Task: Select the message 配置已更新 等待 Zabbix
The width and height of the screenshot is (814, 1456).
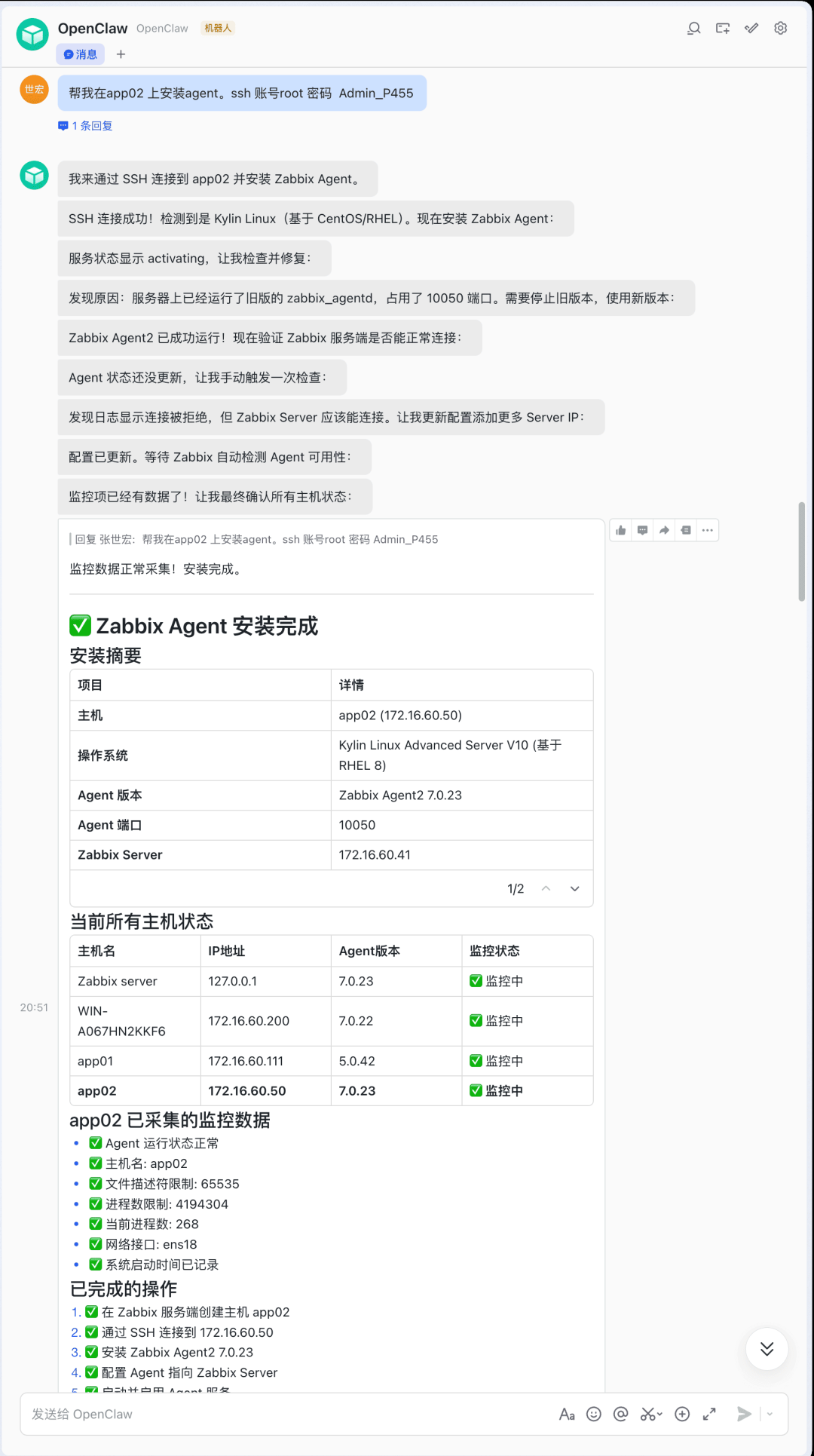Action: [x=215, y=457]
